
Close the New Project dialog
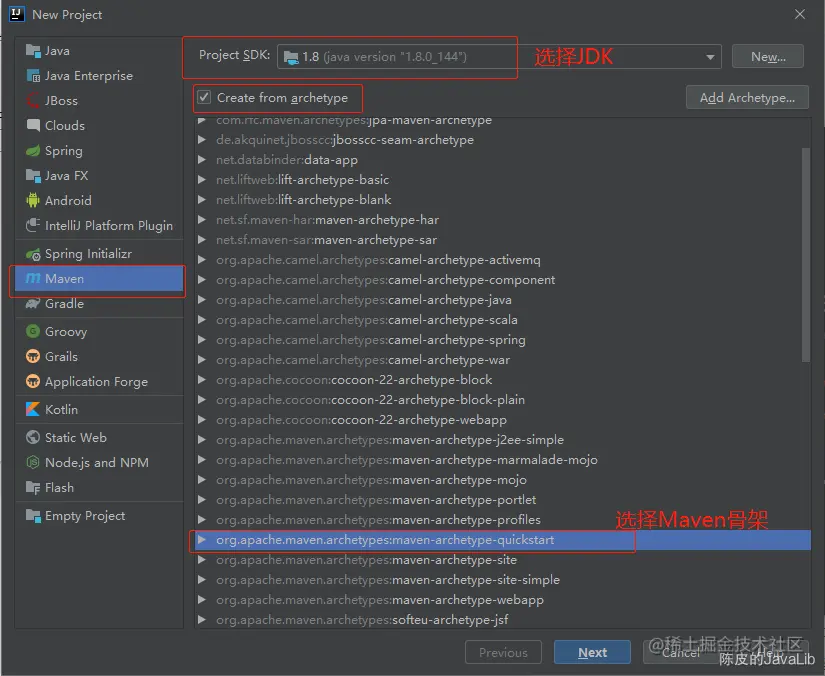[800, 14]
